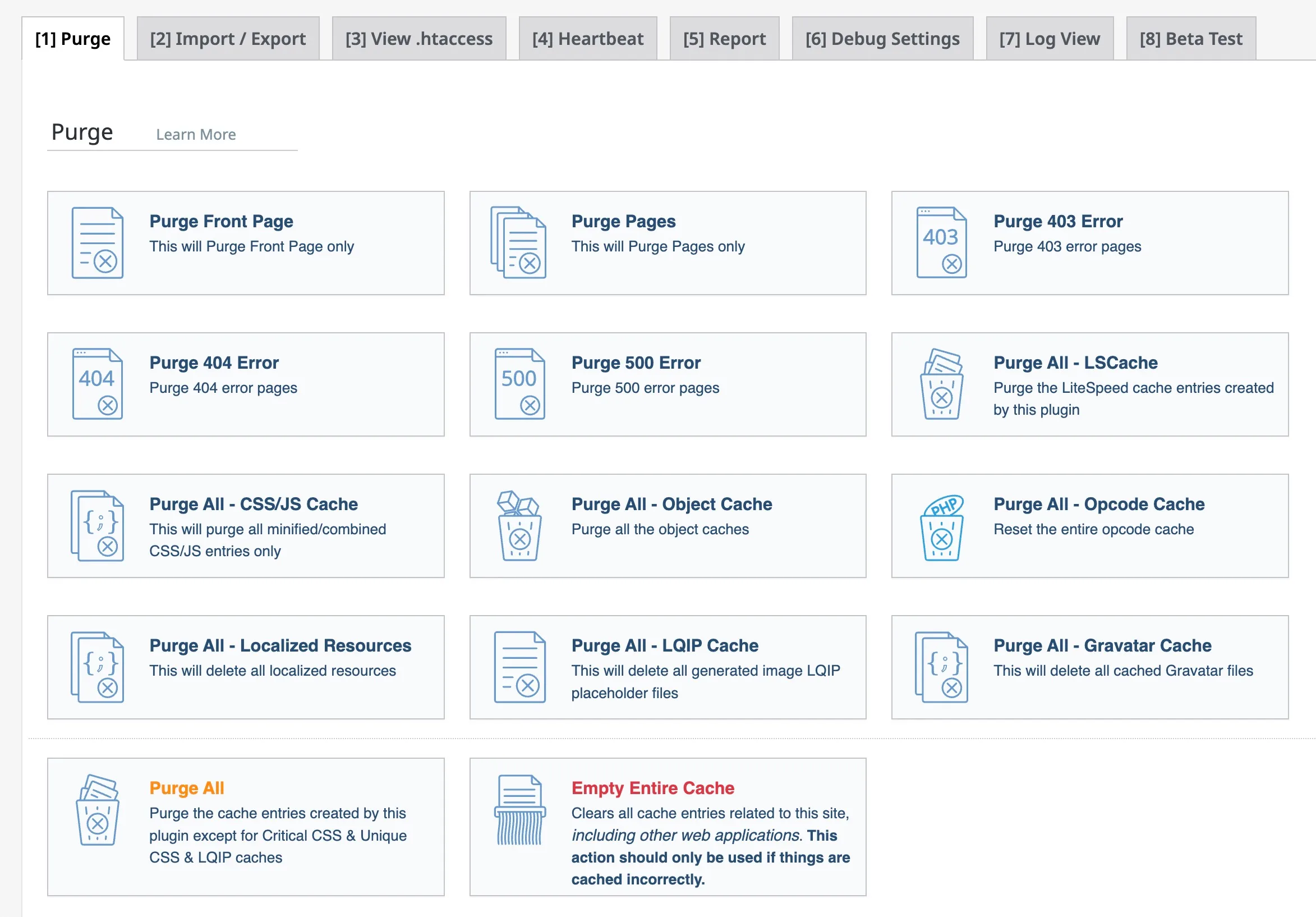The height and width of the screenshot is (917, 1316).
Task: Click the Purge 500 Error title
Action: [x=636, y=363]
